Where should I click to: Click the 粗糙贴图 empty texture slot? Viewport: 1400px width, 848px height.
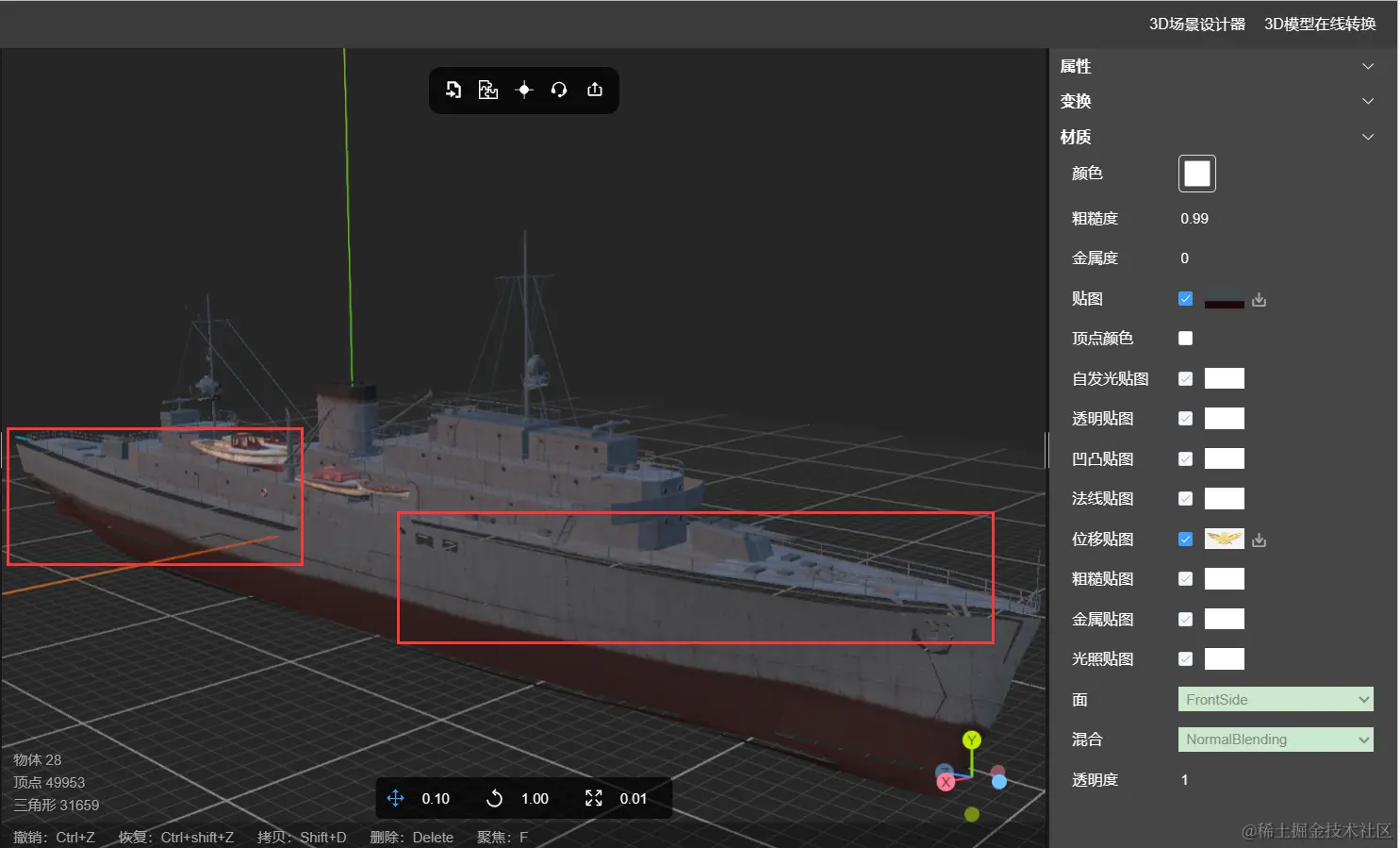pos(1225,579)
